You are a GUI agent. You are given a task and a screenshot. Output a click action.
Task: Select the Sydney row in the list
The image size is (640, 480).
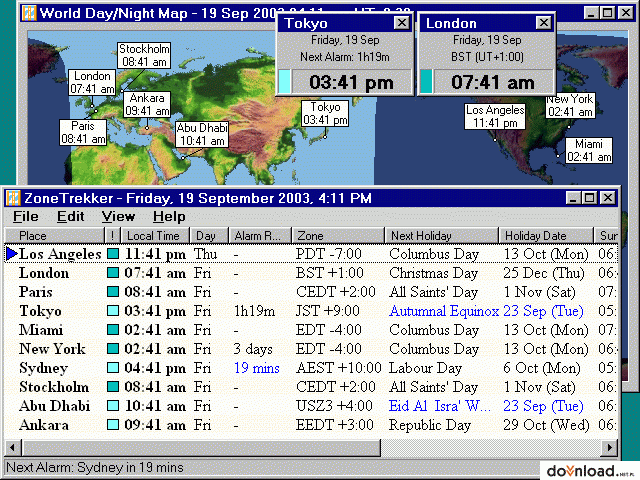[x=311, y=368]
